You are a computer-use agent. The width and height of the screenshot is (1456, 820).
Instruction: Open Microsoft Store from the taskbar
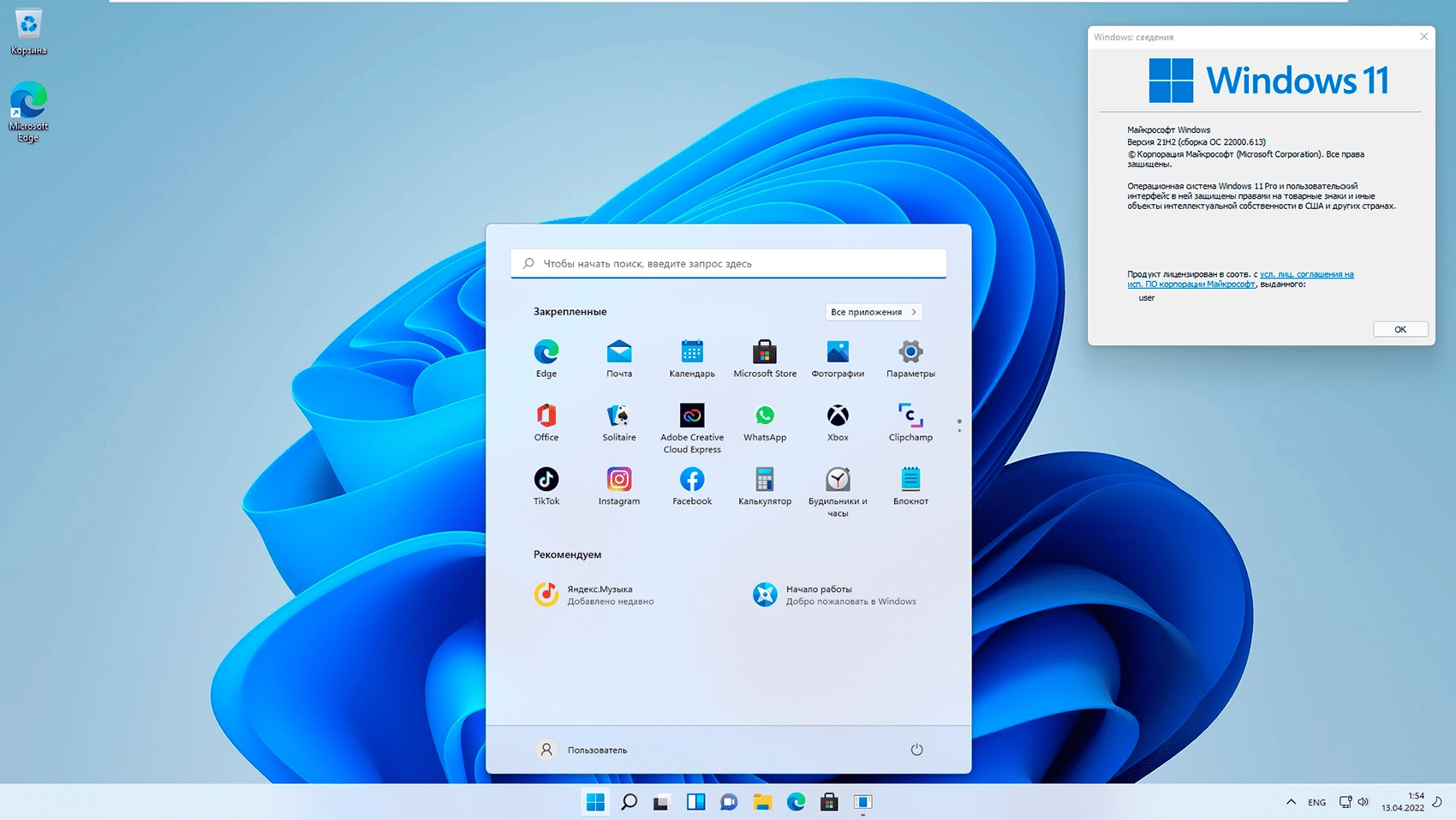click(829, 802)
